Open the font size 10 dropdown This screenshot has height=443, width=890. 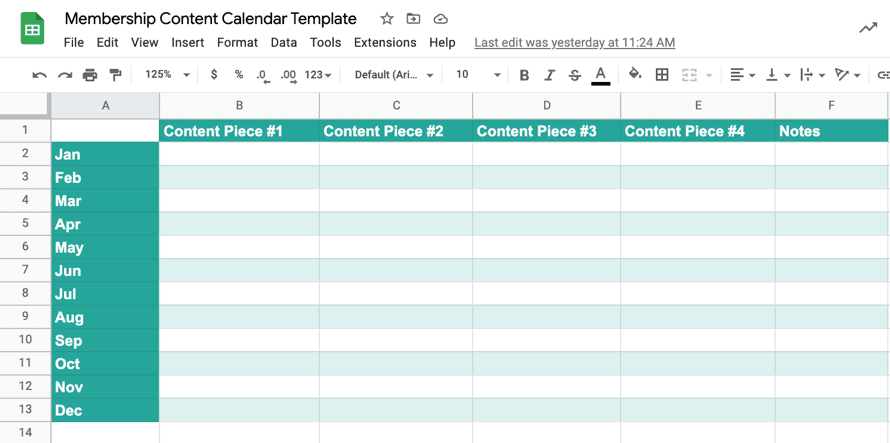click(478, 75)
